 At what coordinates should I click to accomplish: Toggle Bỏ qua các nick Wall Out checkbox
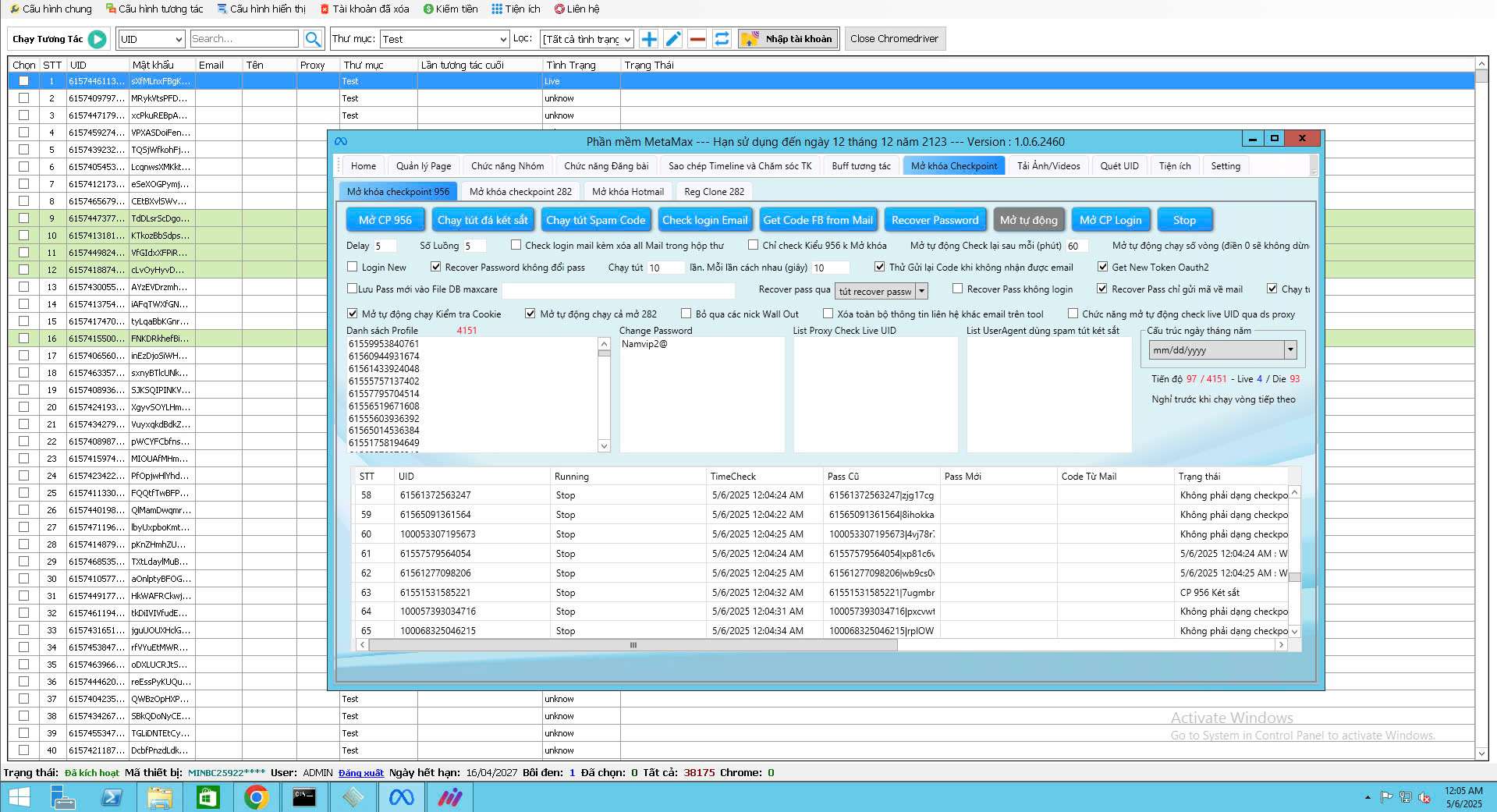(x=686, y=314)
